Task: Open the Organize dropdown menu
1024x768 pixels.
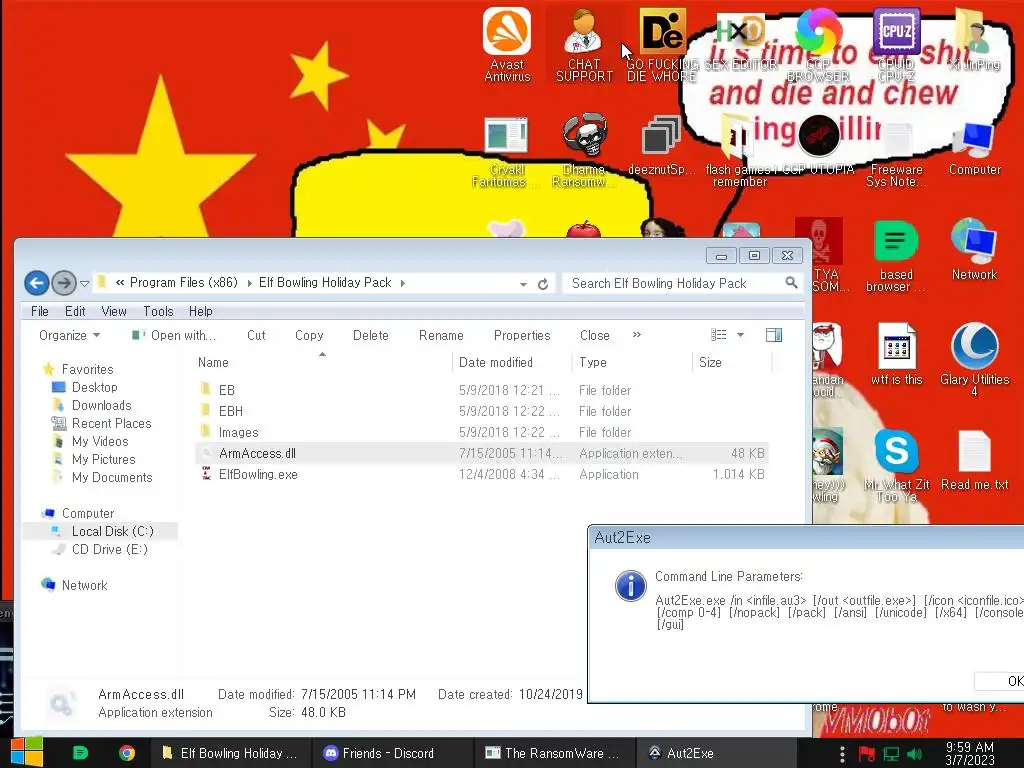Action: point(69,335)
